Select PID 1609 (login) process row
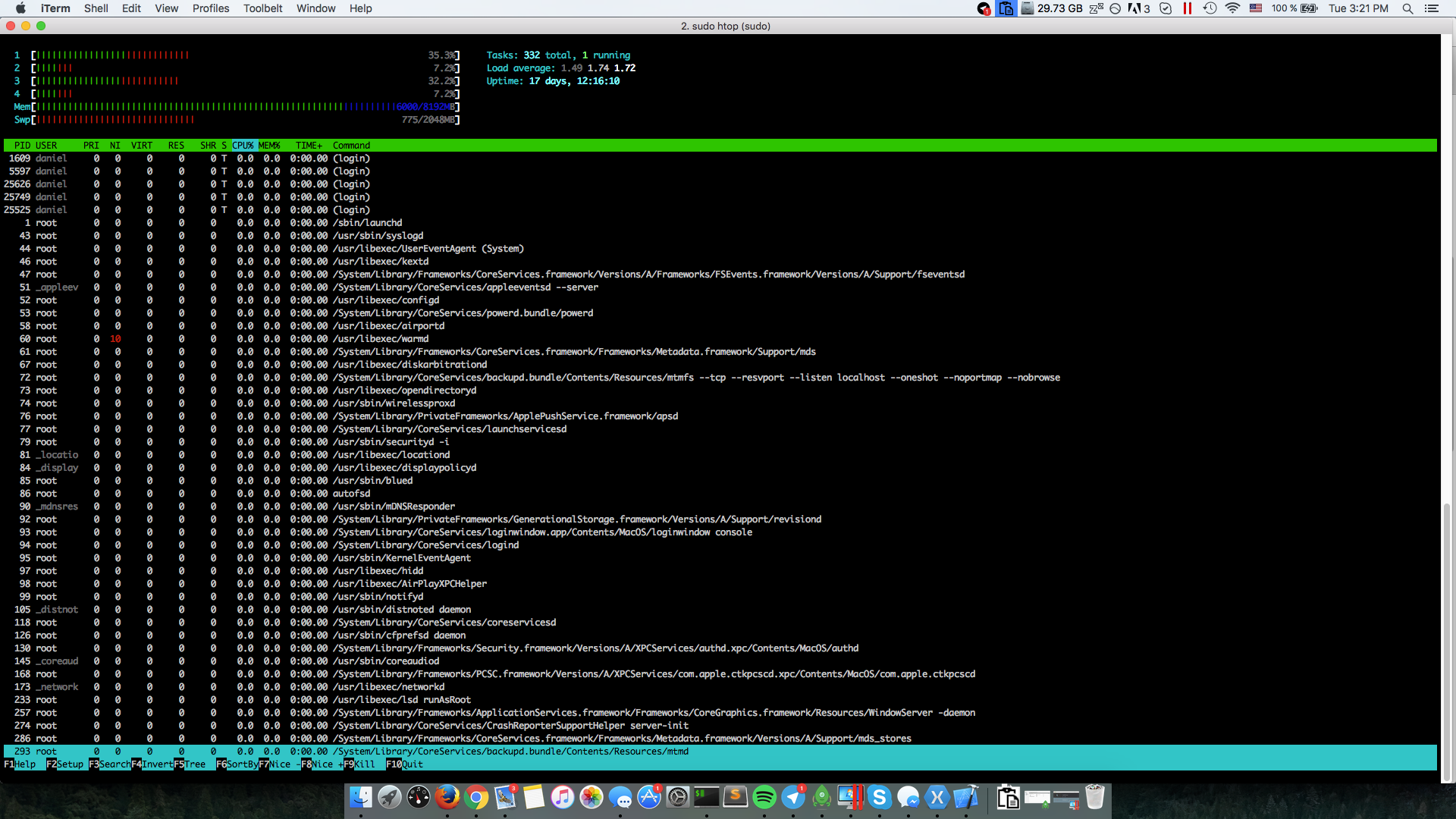Screen dimensions: 1456x819 click(720, 158)
